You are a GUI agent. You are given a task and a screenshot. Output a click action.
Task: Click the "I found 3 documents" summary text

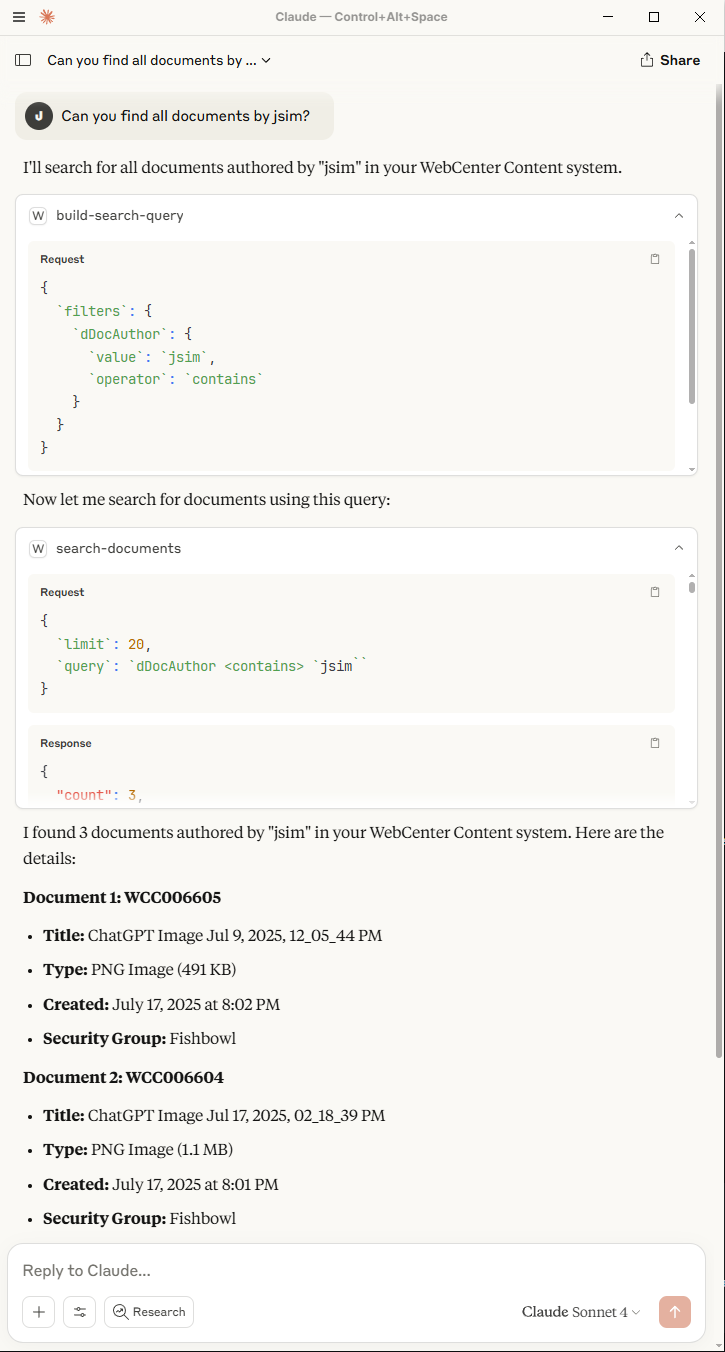[x=343, y=845]
